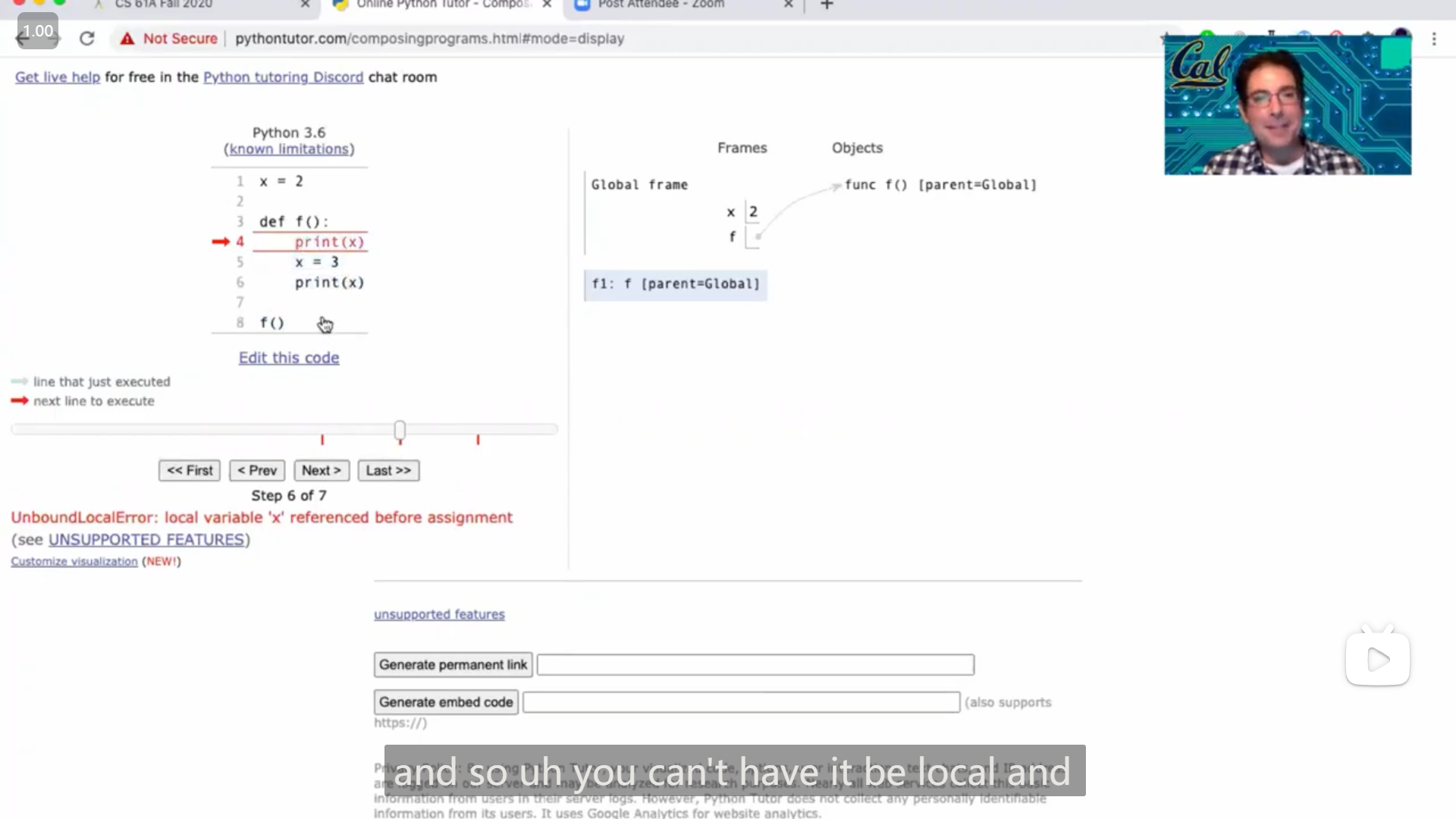Click the Next step navigation button

321,470
